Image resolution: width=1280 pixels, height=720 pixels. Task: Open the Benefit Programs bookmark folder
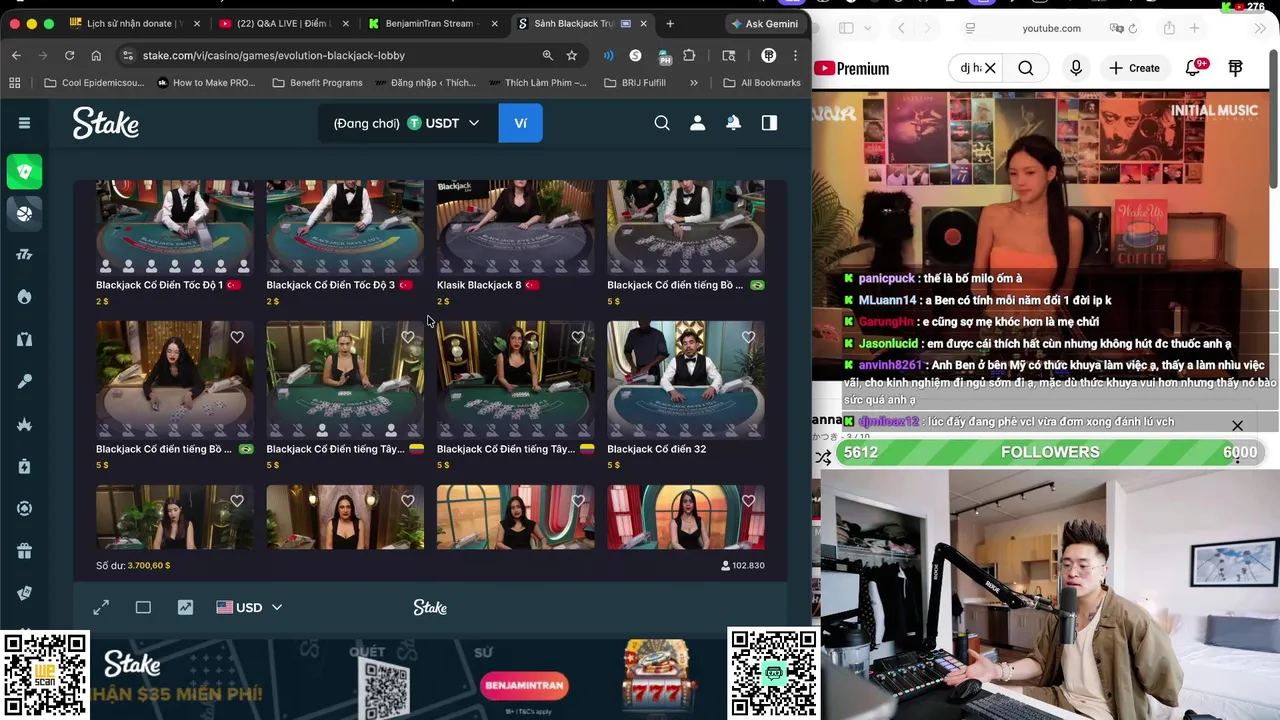[x=317, y=83]
